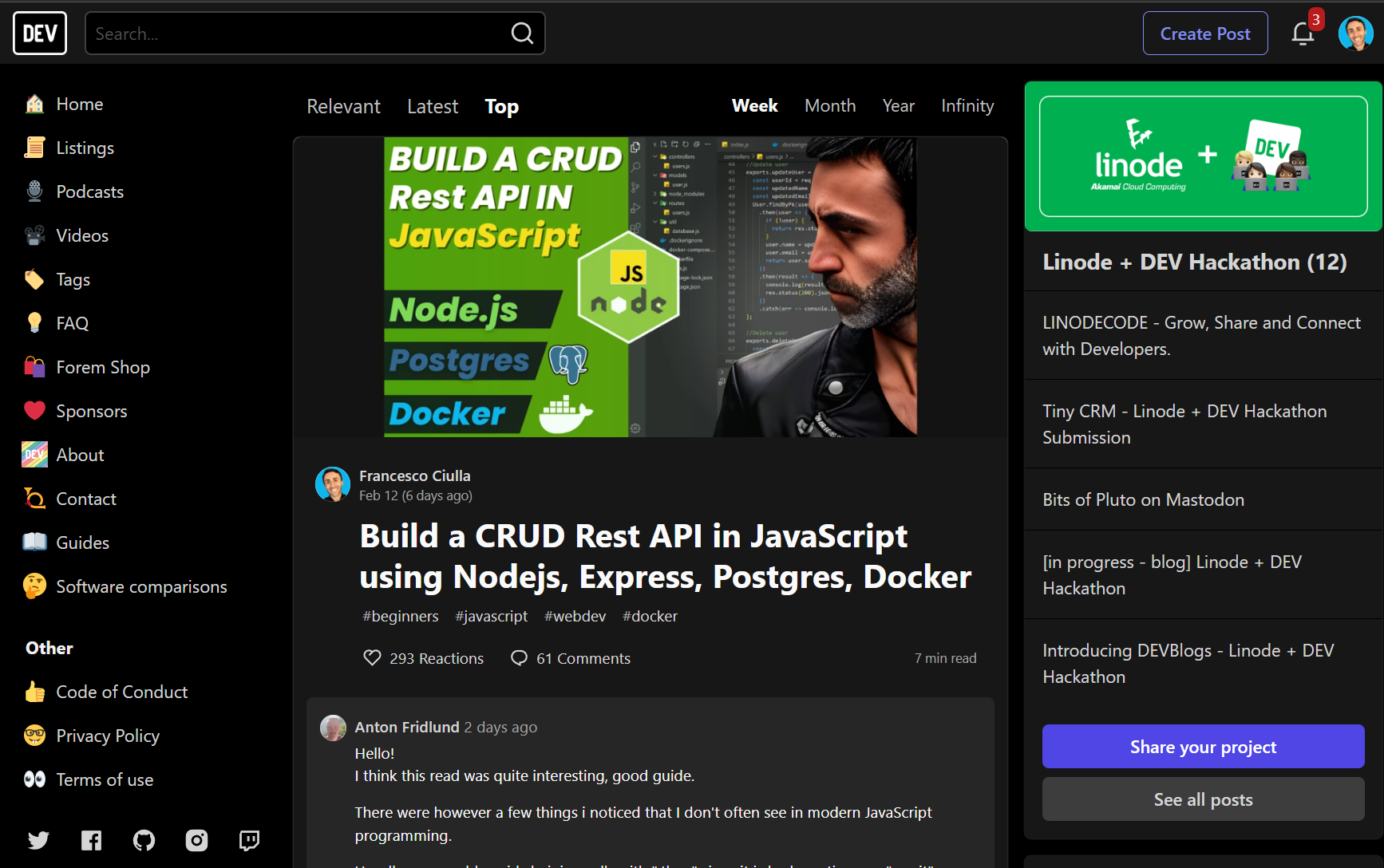The width and height of the screenshot is (1384, 868).
Task: Open the Build a CRUD Rest API article title
Action: pos(665,556)
